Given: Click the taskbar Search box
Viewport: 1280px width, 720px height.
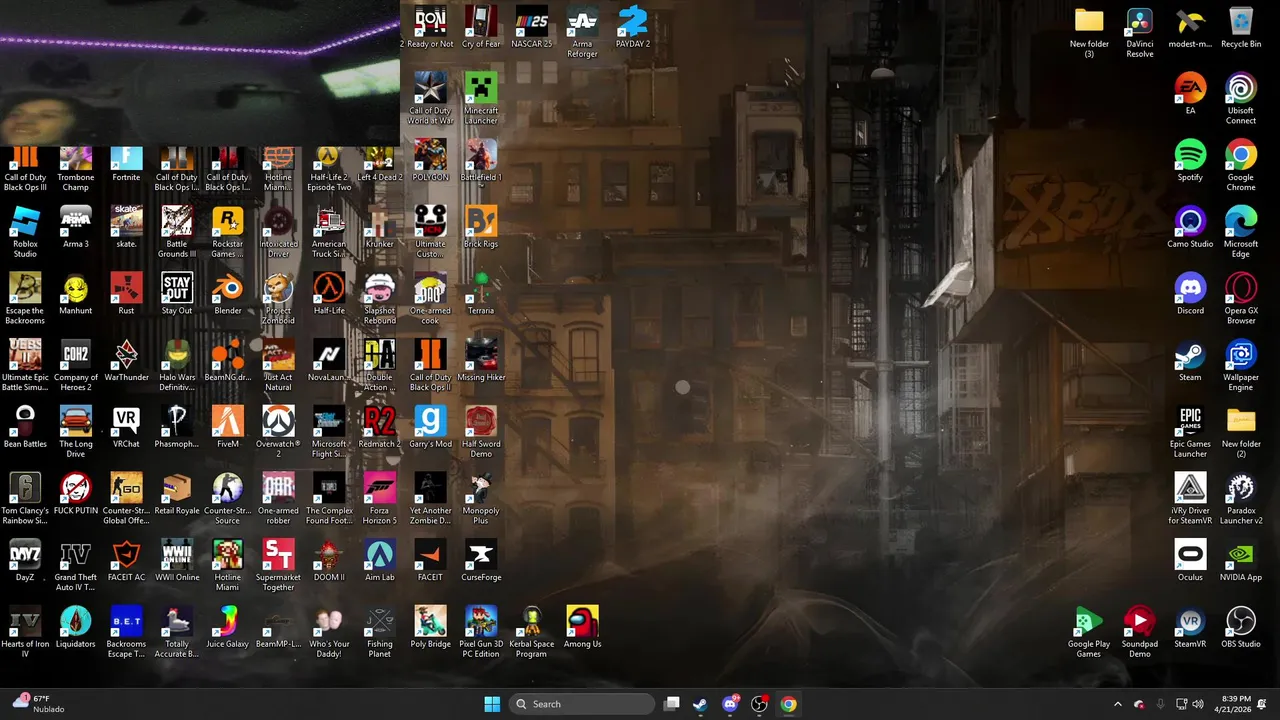Looking at the screenshot, I should (x=583, y=704).
